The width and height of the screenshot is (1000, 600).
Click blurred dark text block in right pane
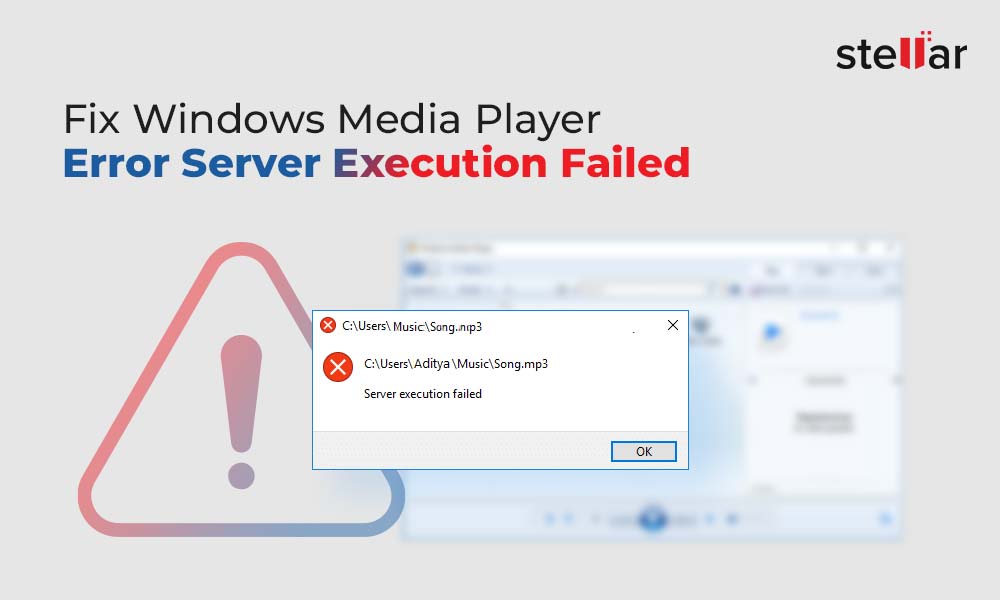tap(824, 421)
